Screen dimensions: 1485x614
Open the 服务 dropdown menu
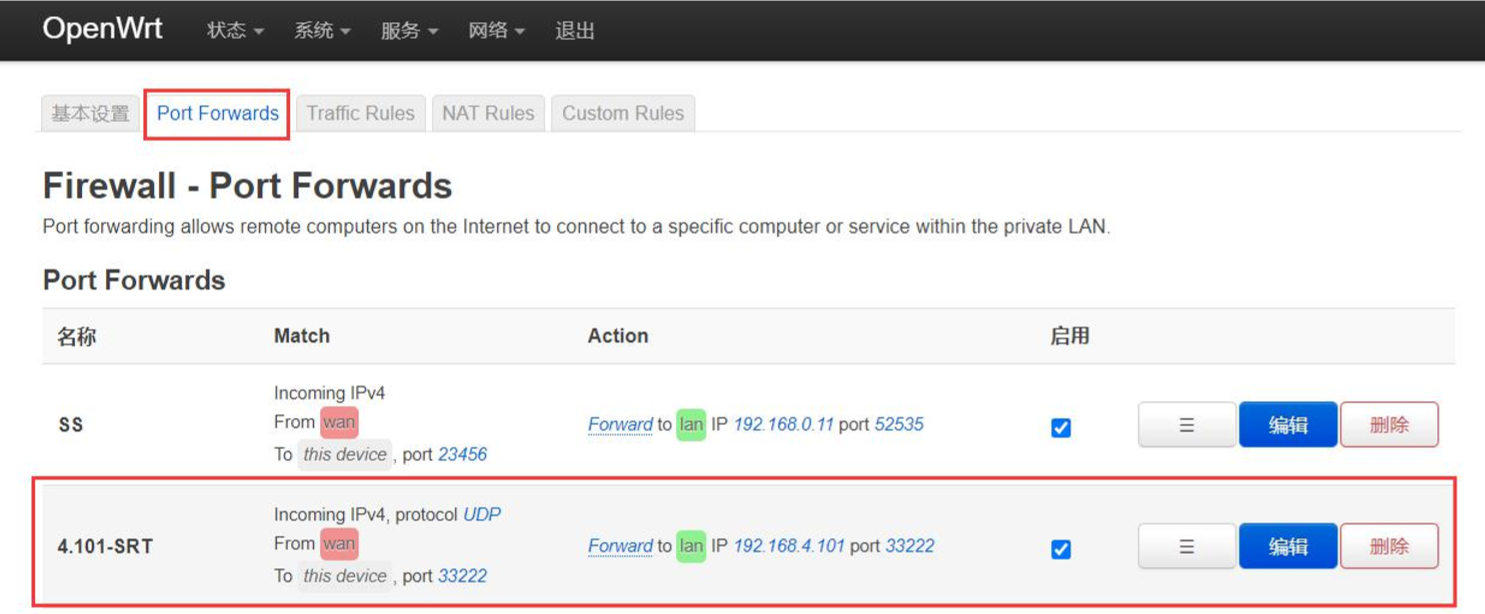coord(409,31)
